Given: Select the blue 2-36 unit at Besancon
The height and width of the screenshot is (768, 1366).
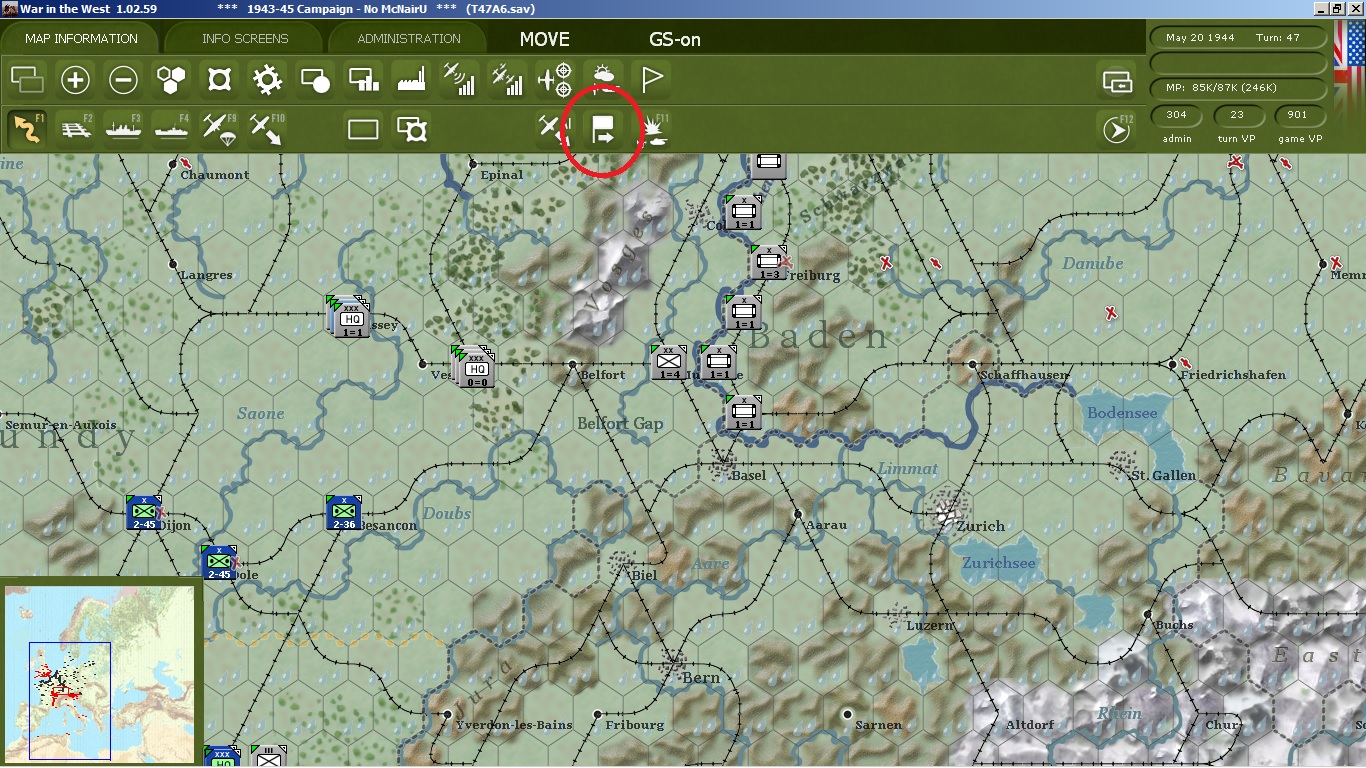Looking at the screenshot, I should pyautogui.click(x=343, y=513).
